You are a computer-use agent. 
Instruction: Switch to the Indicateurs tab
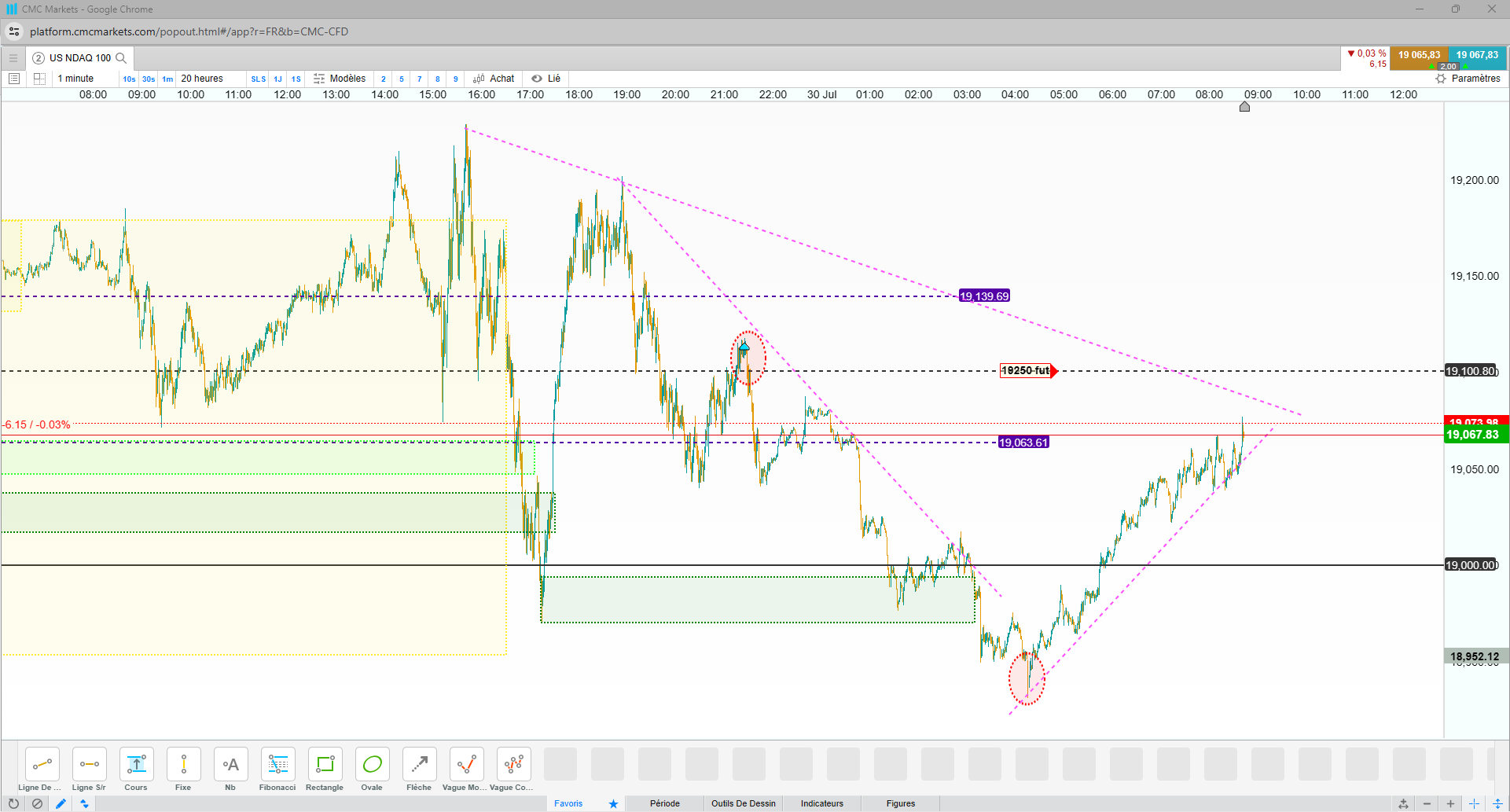(x=822, y=803)
